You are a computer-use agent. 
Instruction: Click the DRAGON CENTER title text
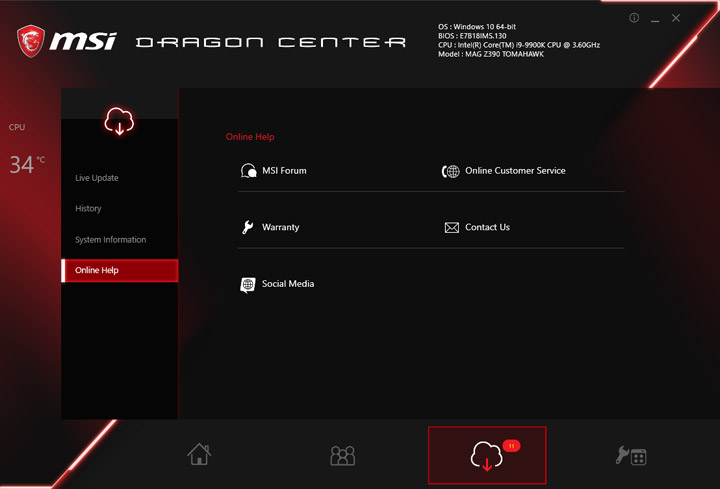coord(271,43)
